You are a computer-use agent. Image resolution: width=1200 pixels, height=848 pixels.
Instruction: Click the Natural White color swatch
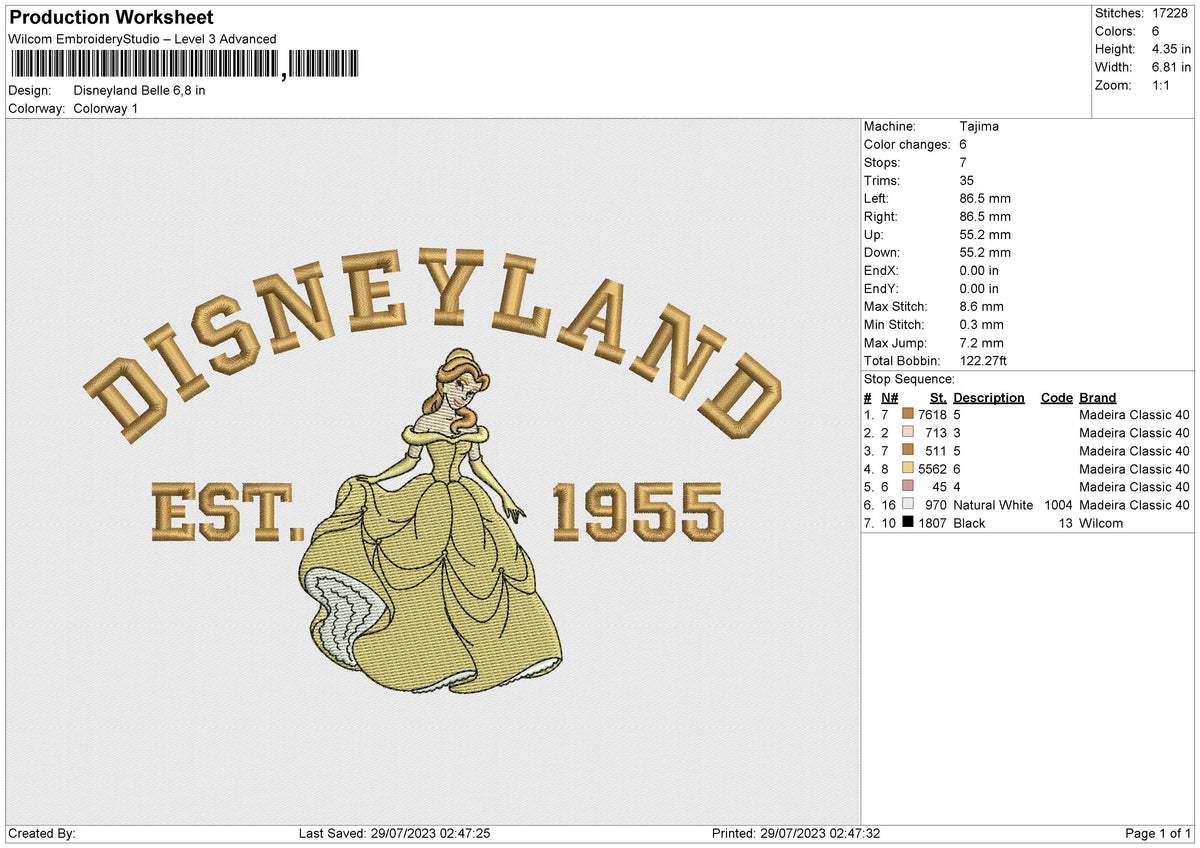[908, 504]
